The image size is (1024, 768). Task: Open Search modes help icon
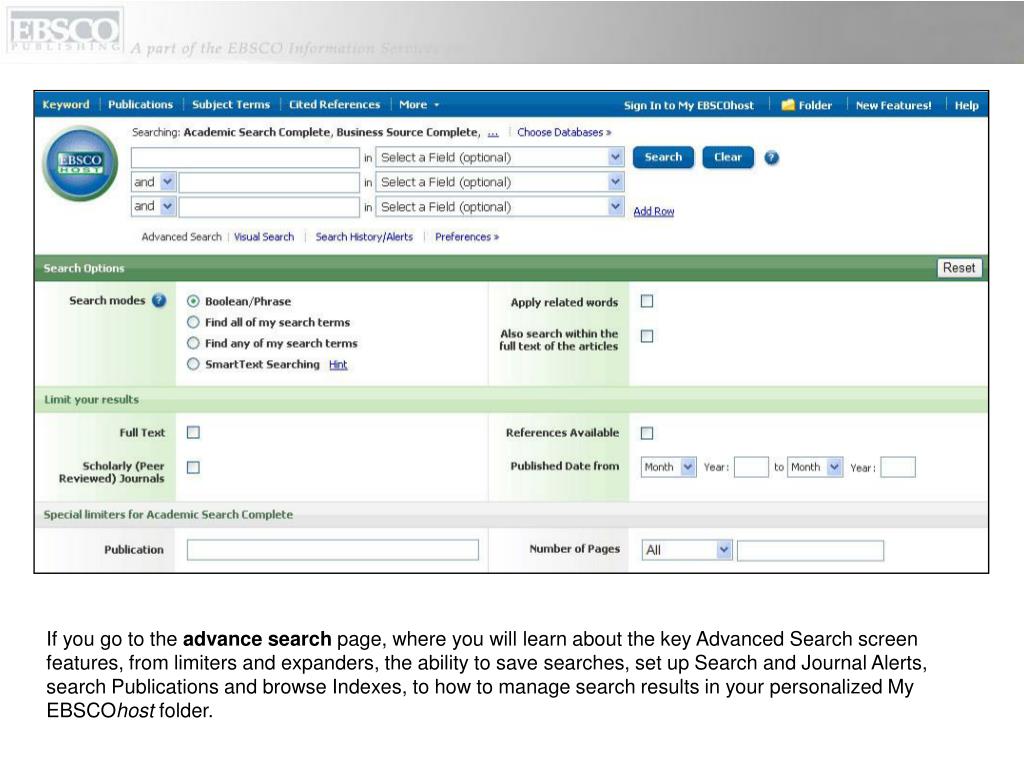pos(159,300)
